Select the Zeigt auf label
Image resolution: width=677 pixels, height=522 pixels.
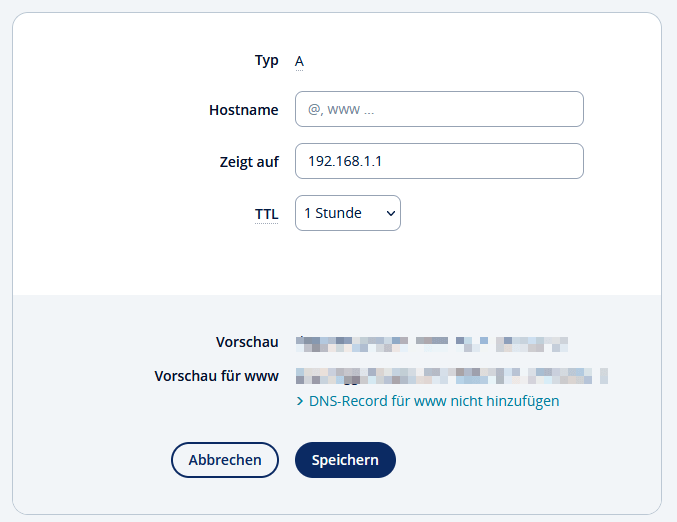pyautogui.click(x=249, y=161)
